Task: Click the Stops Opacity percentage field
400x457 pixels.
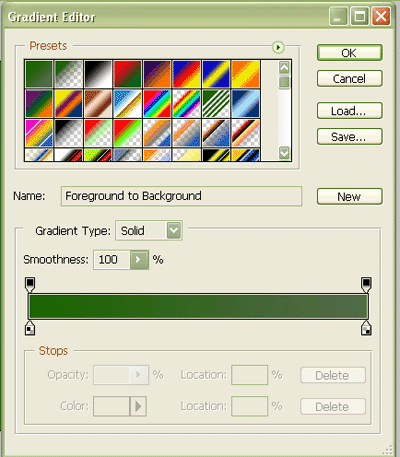Action: pos(112,375)
